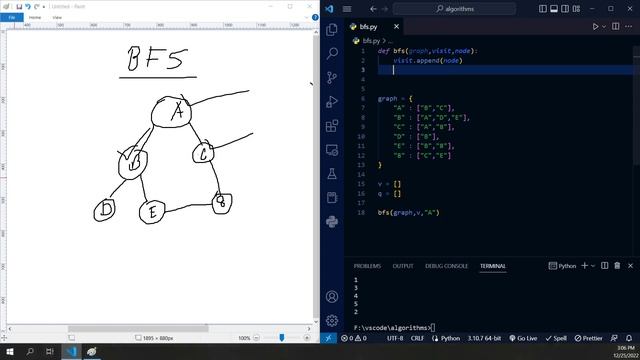
Task: Open the Remote Explorer view
Action: tap(332, 150)
